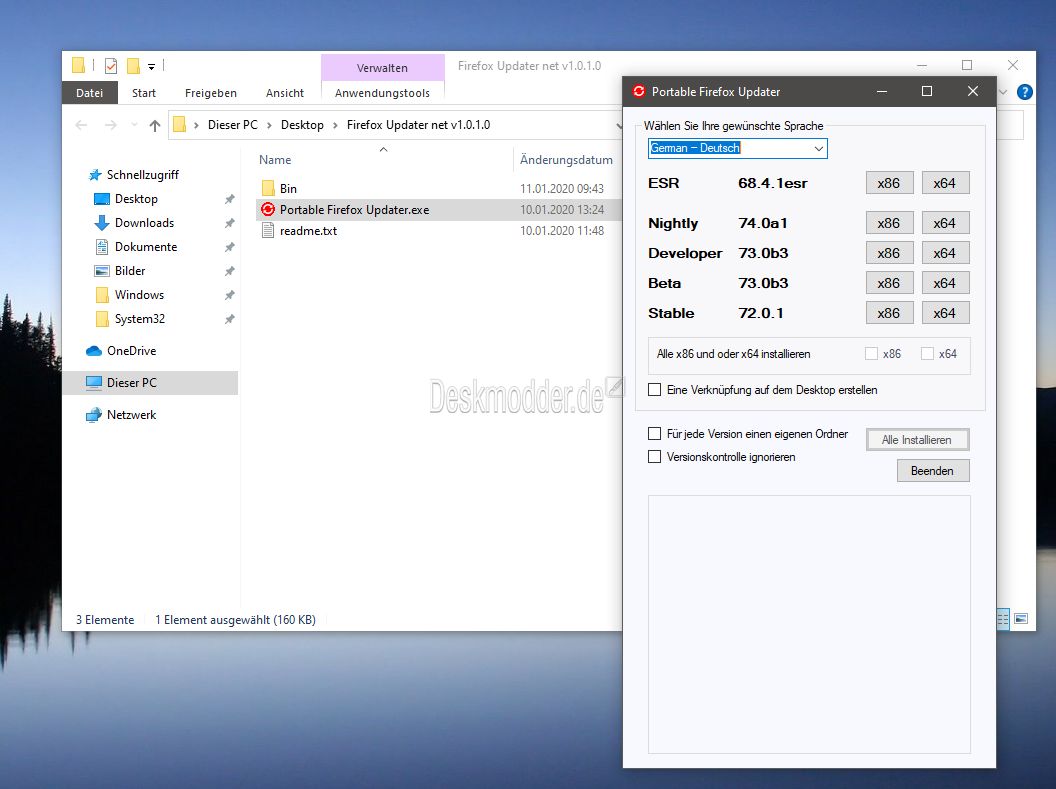Switch to the Start ribbon tab

[143, 93]
